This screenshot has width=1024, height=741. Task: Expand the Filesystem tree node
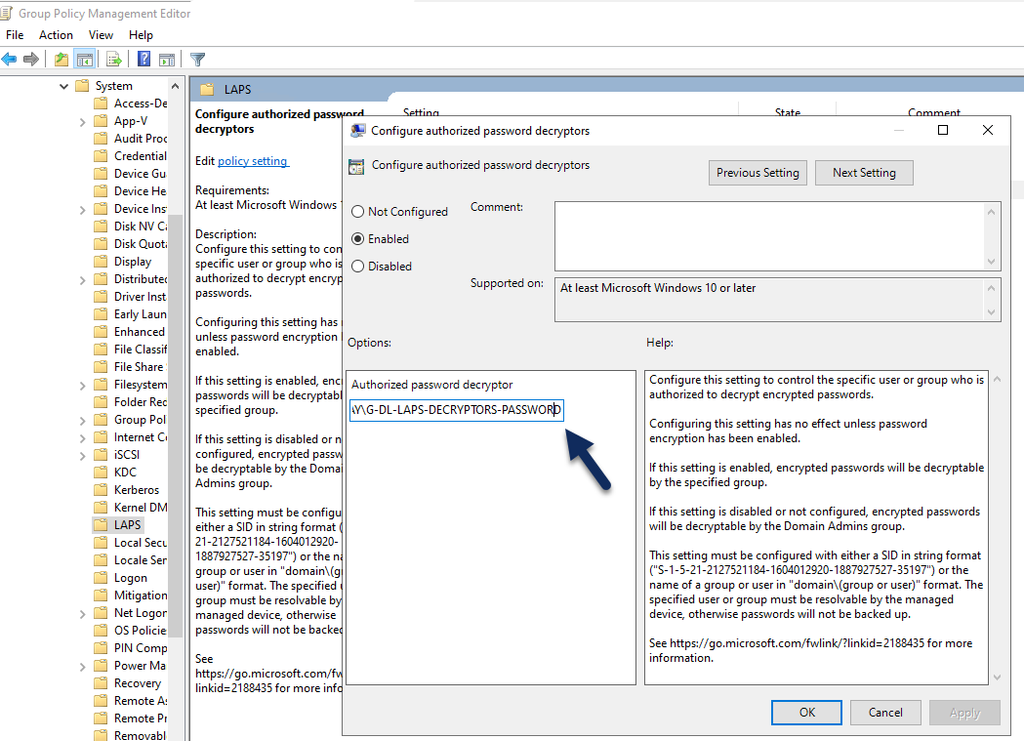pos(82,385)
